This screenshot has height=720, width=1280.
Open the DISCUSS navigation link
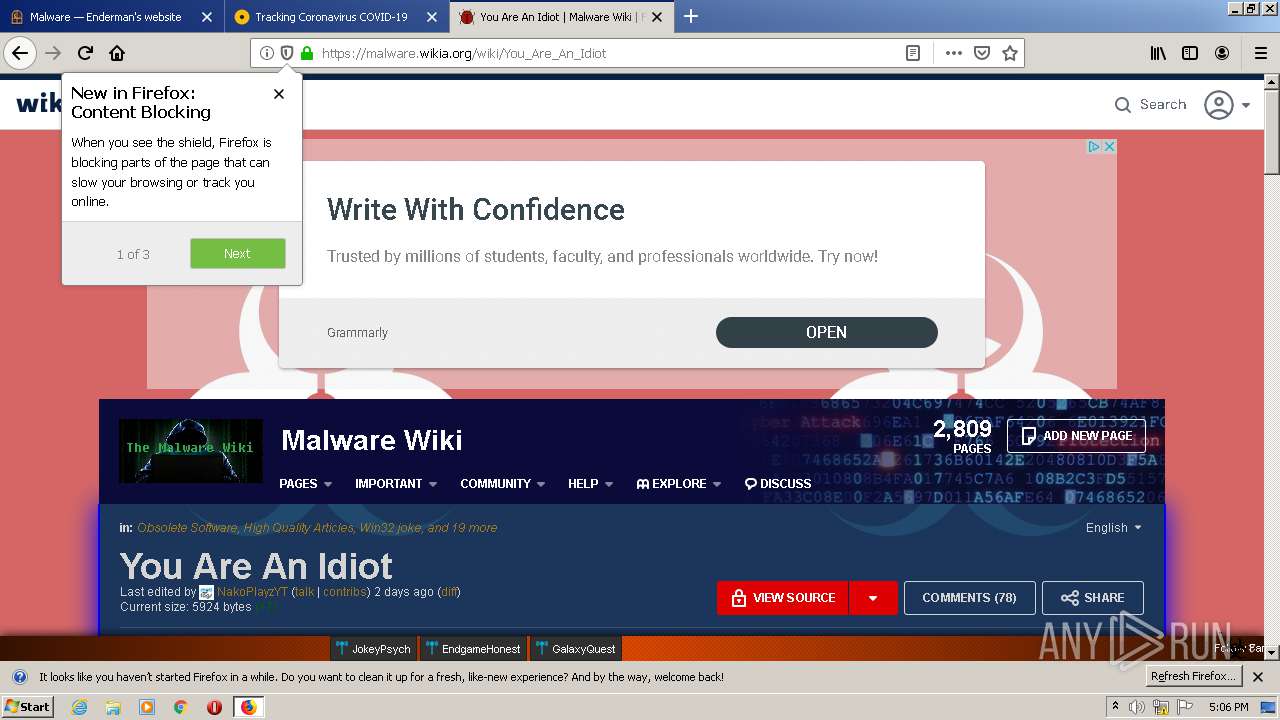[x=778, y=484]
